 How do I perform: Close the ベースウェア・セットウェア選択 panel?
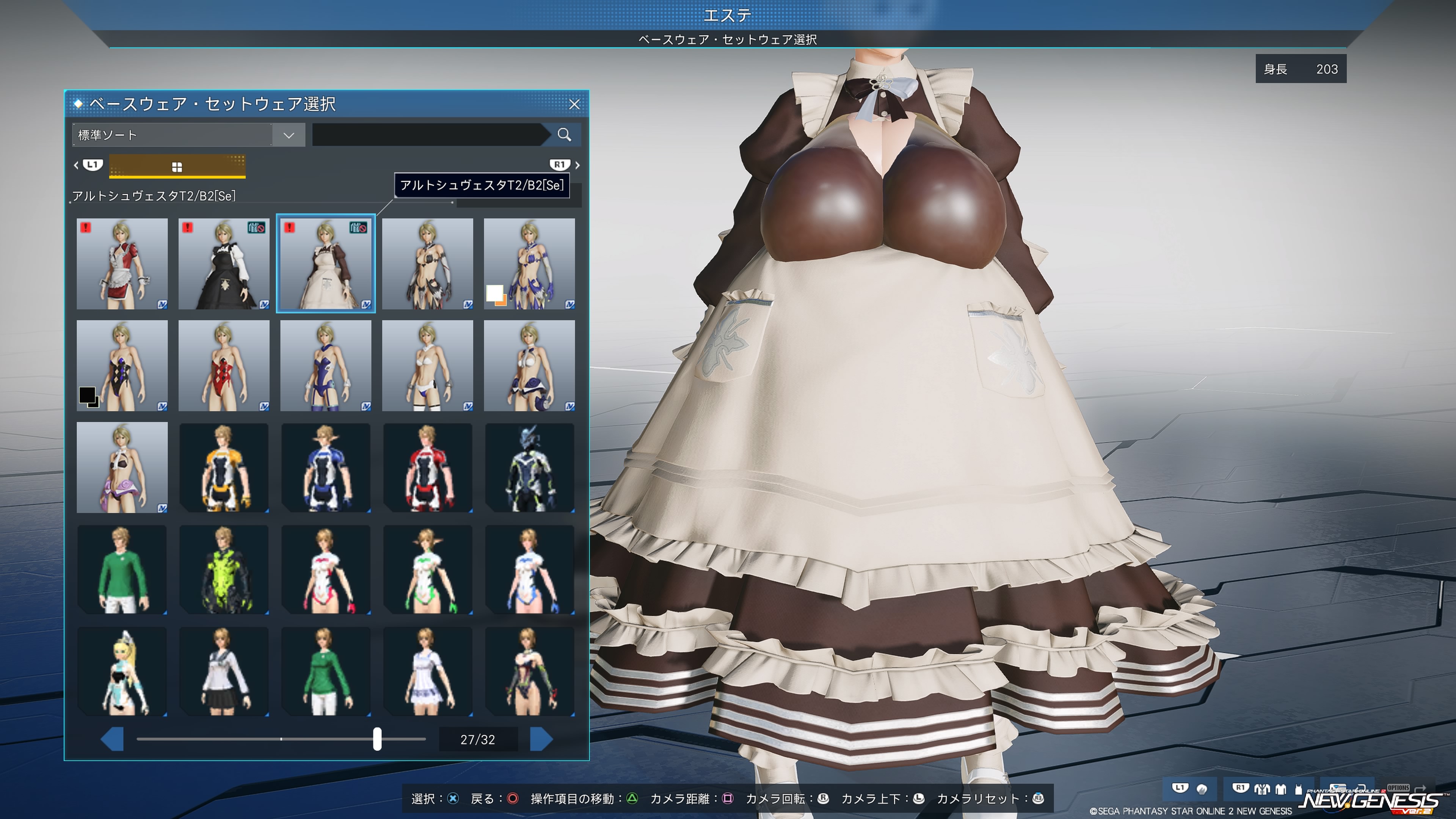(574, 105)
